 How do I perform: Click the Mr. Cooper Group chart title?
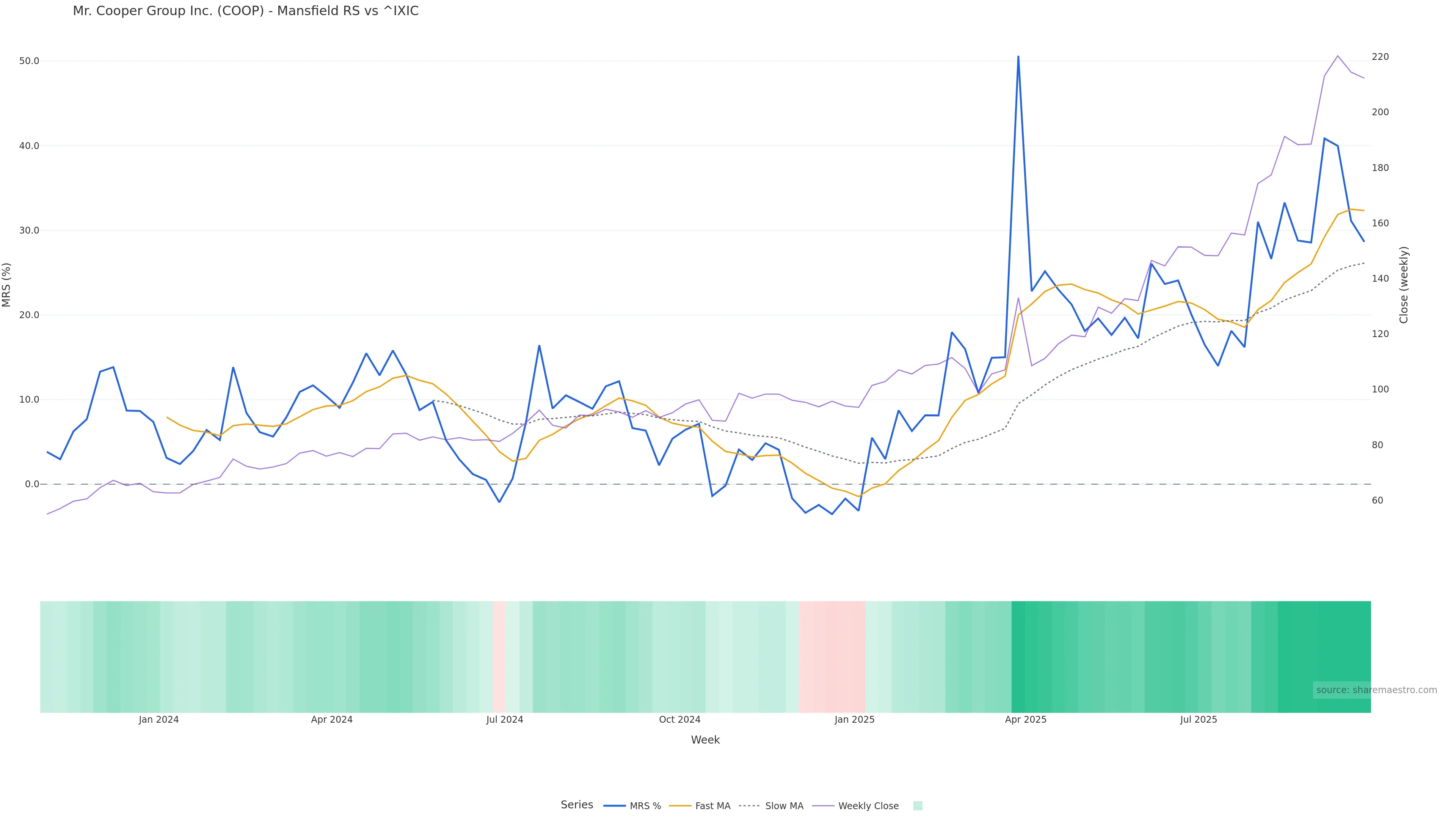click(x=245, y=11)
